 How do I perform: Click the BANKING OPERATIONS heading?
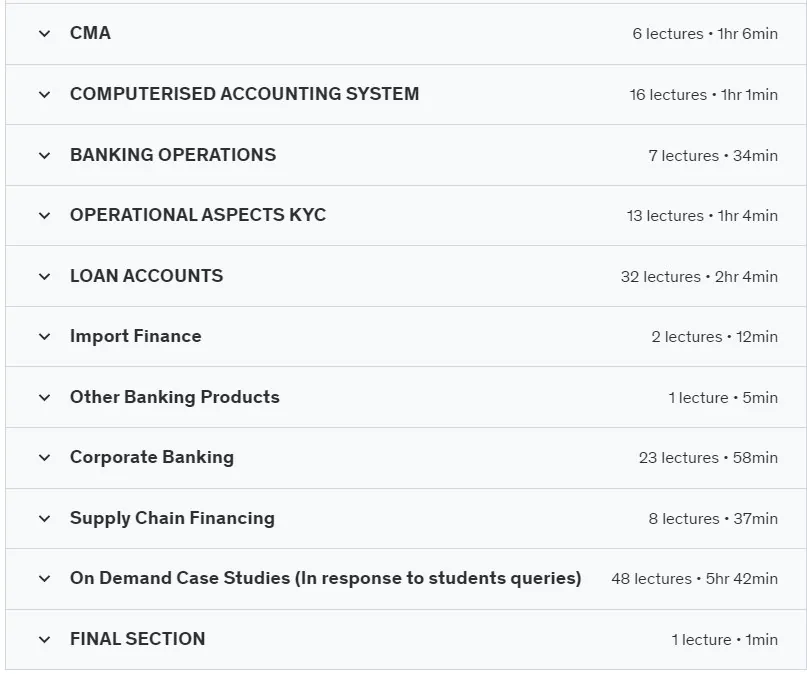tap(173, 155)
